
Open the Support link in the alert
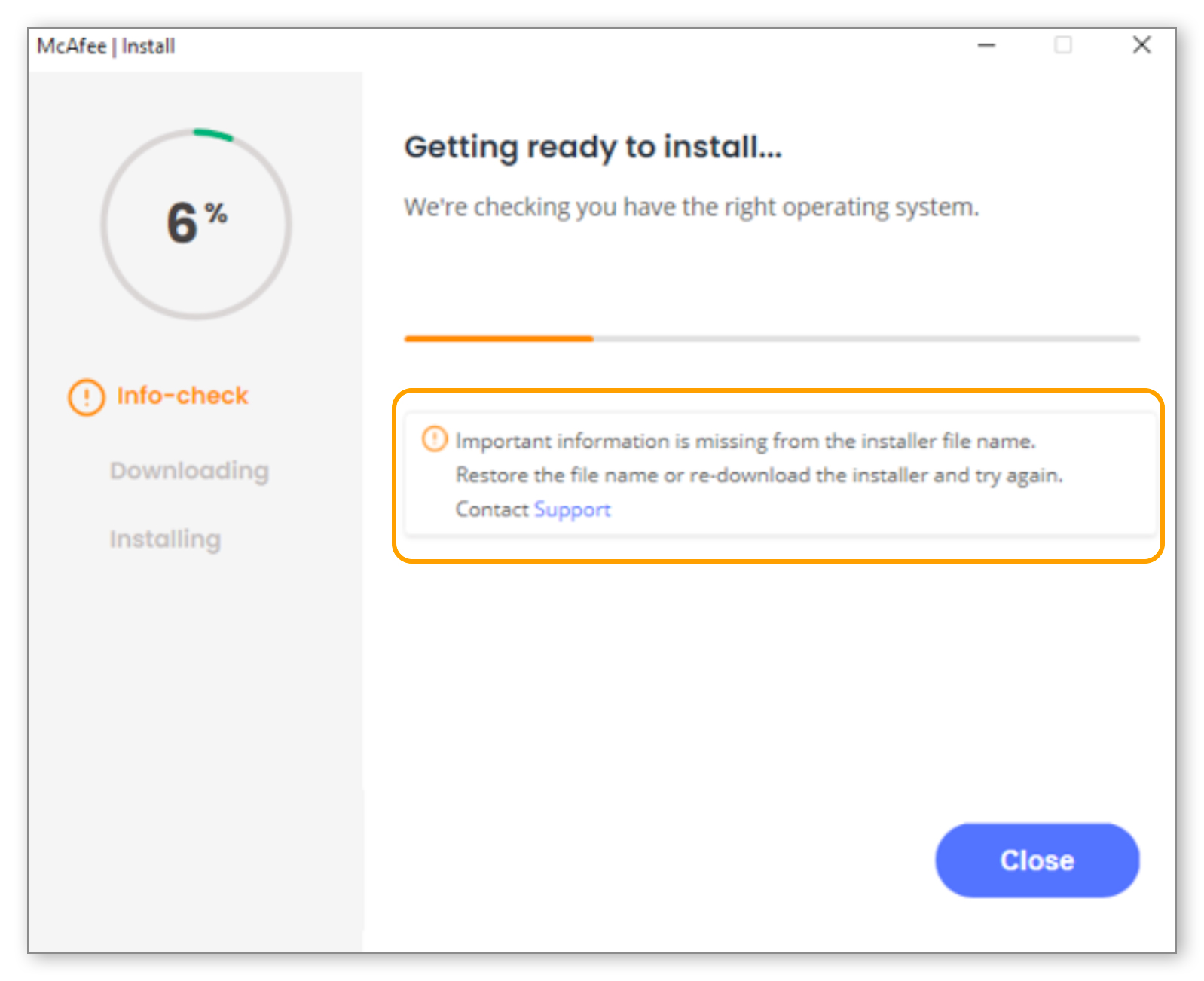pos(572,509)
